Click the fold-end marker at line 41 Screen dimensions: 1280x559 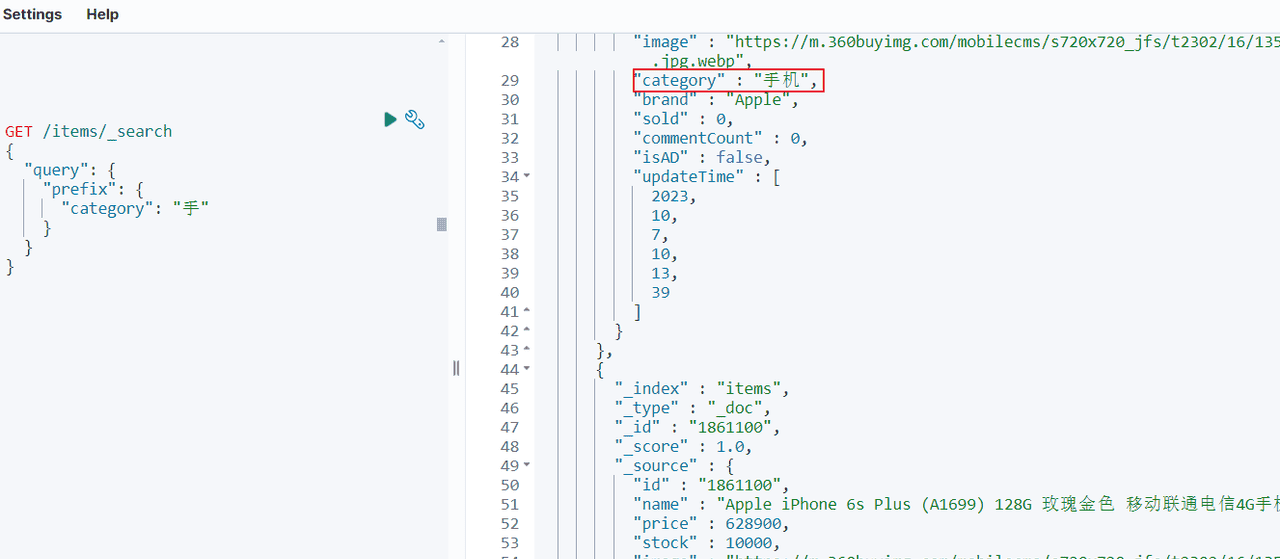(x=527, y=312)
